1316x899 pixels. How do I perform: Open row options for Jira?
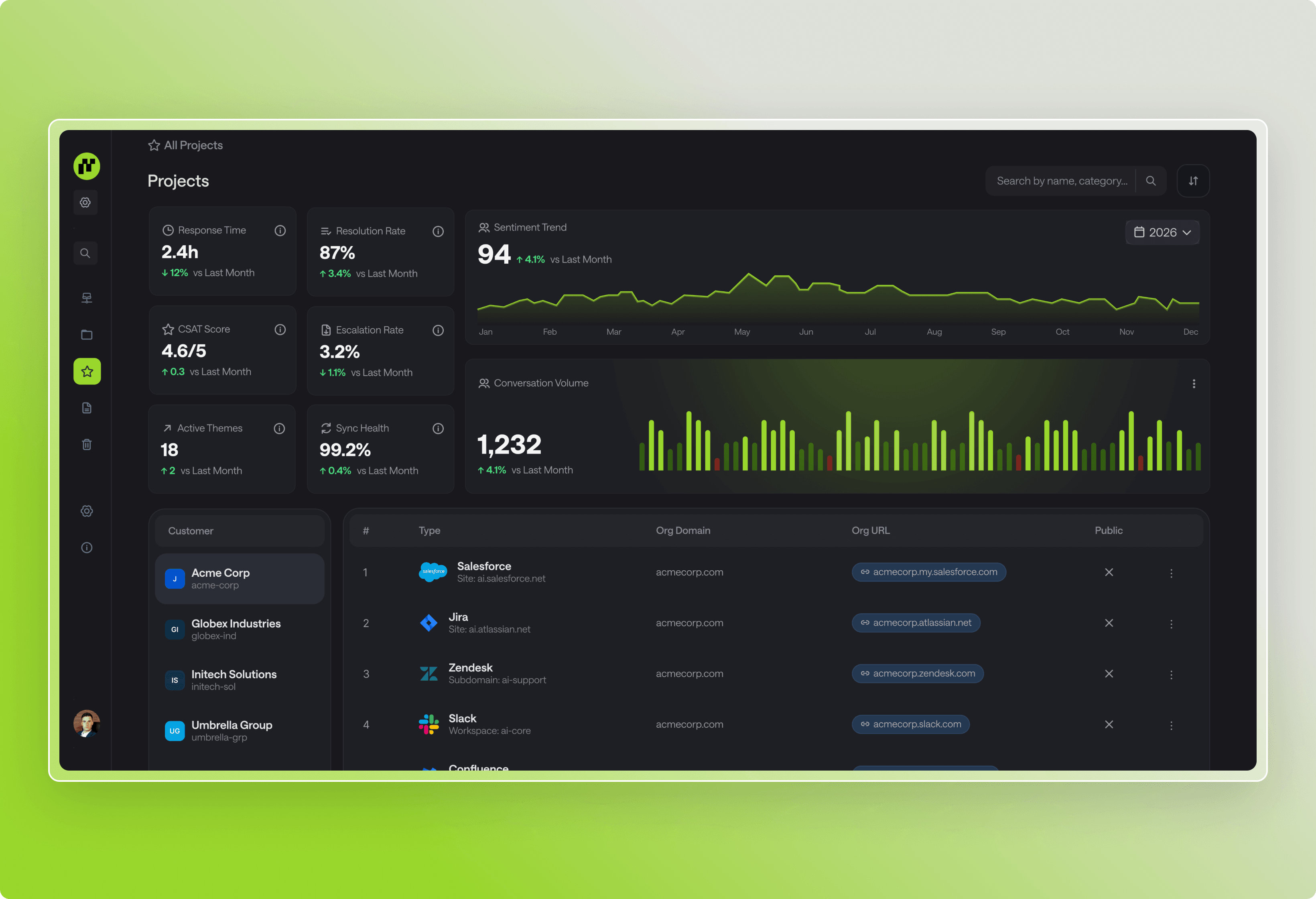pos(1172,624)
